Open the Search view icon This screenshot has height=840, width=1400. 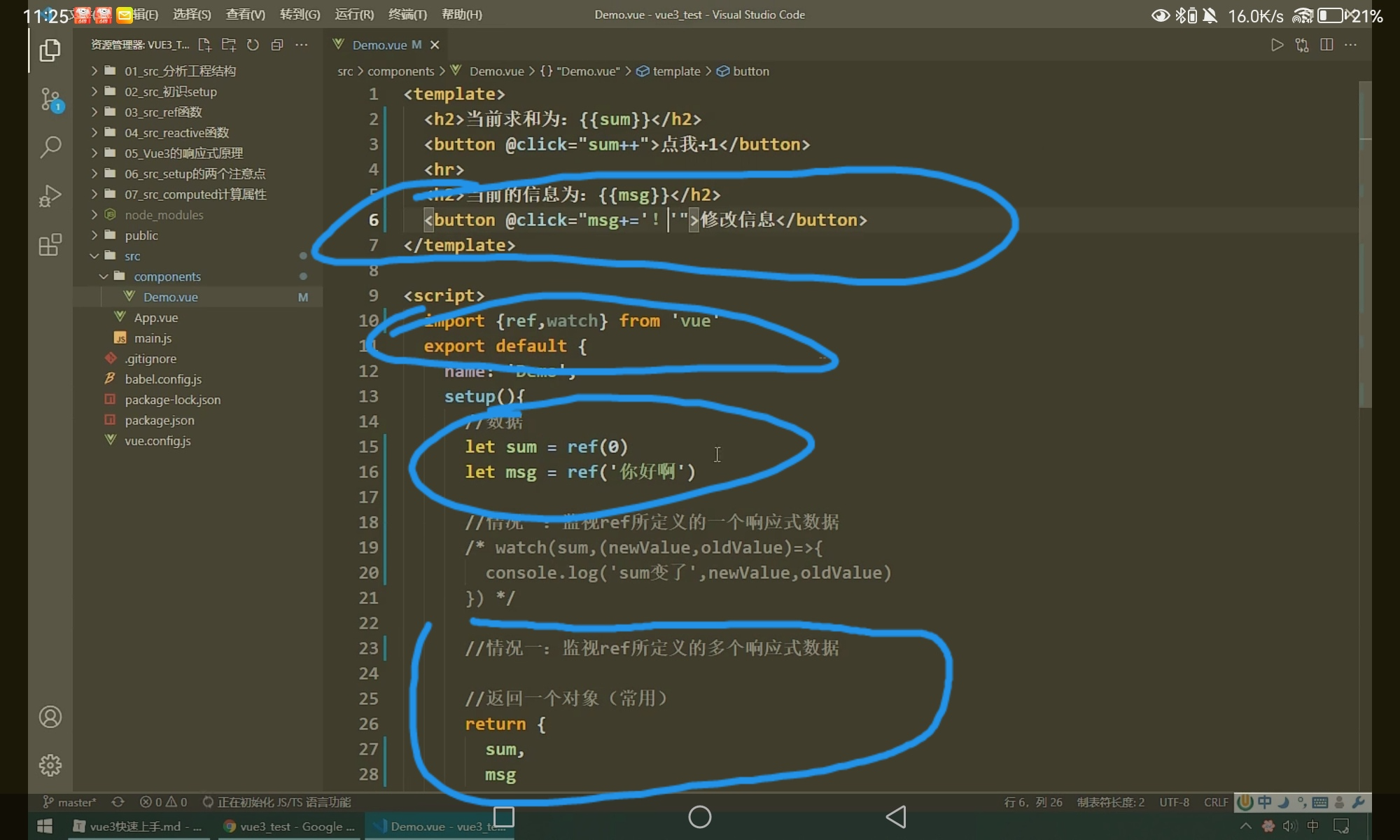pyautogui.click(x=50, y=147)
